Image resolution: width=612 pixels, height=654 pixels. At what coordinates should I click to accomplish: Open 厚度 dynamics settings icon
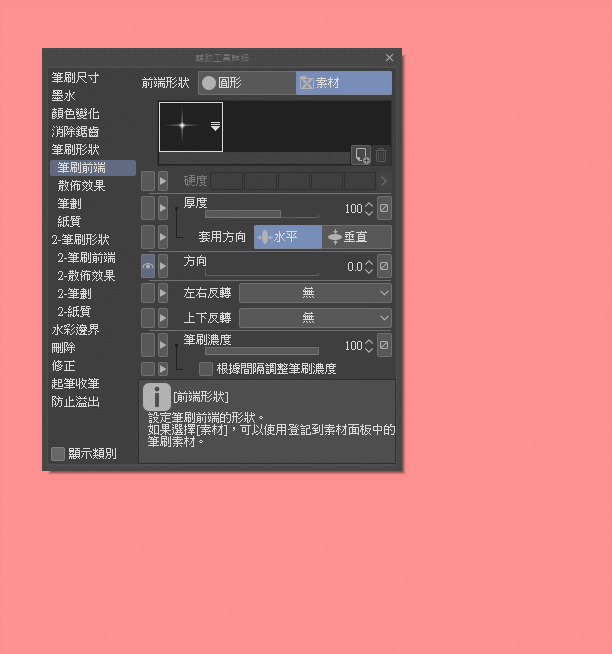[384, 208]
